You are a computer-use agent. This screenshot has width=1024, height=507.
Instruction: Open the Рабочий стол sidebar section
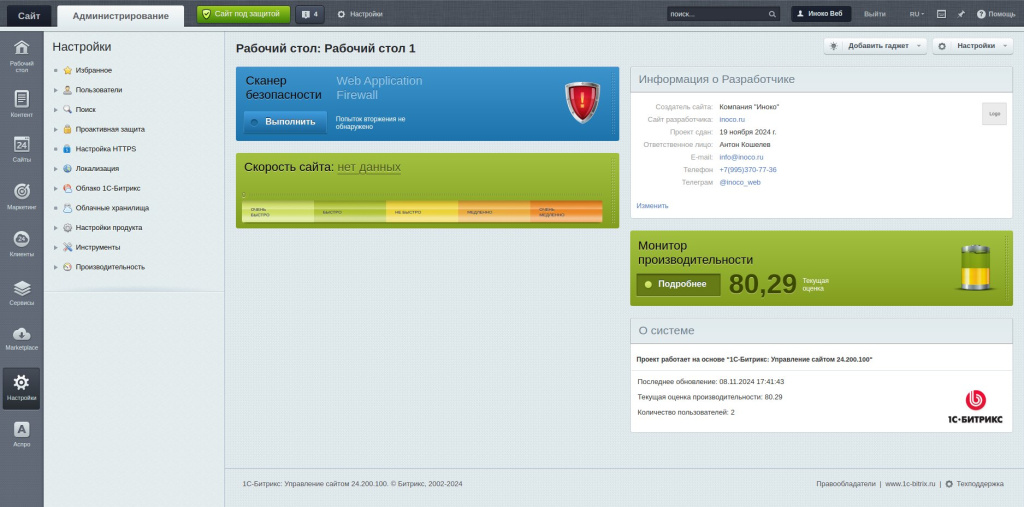[x=22, y=56]
